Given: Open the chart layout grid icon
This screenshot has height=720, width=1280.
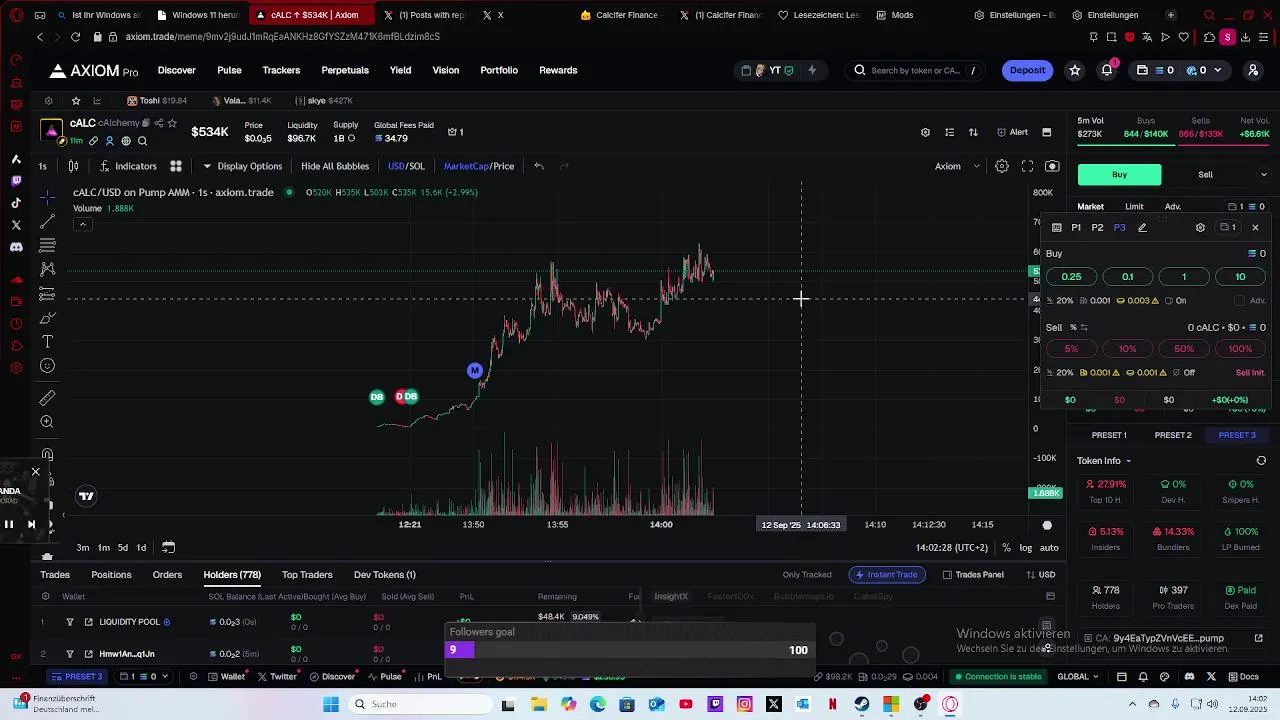Looking at the screenshot, I should 176,166.
